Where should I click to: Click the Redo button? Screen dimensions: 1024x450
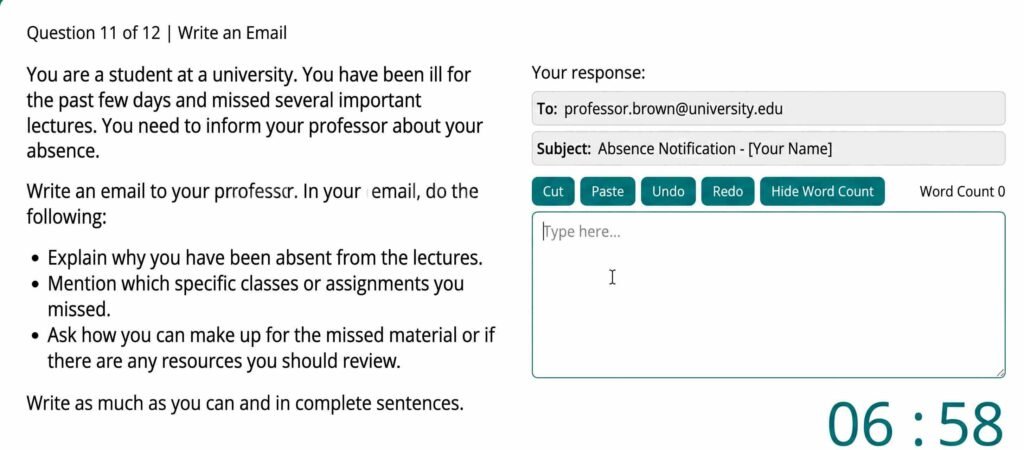pos(727,191)
